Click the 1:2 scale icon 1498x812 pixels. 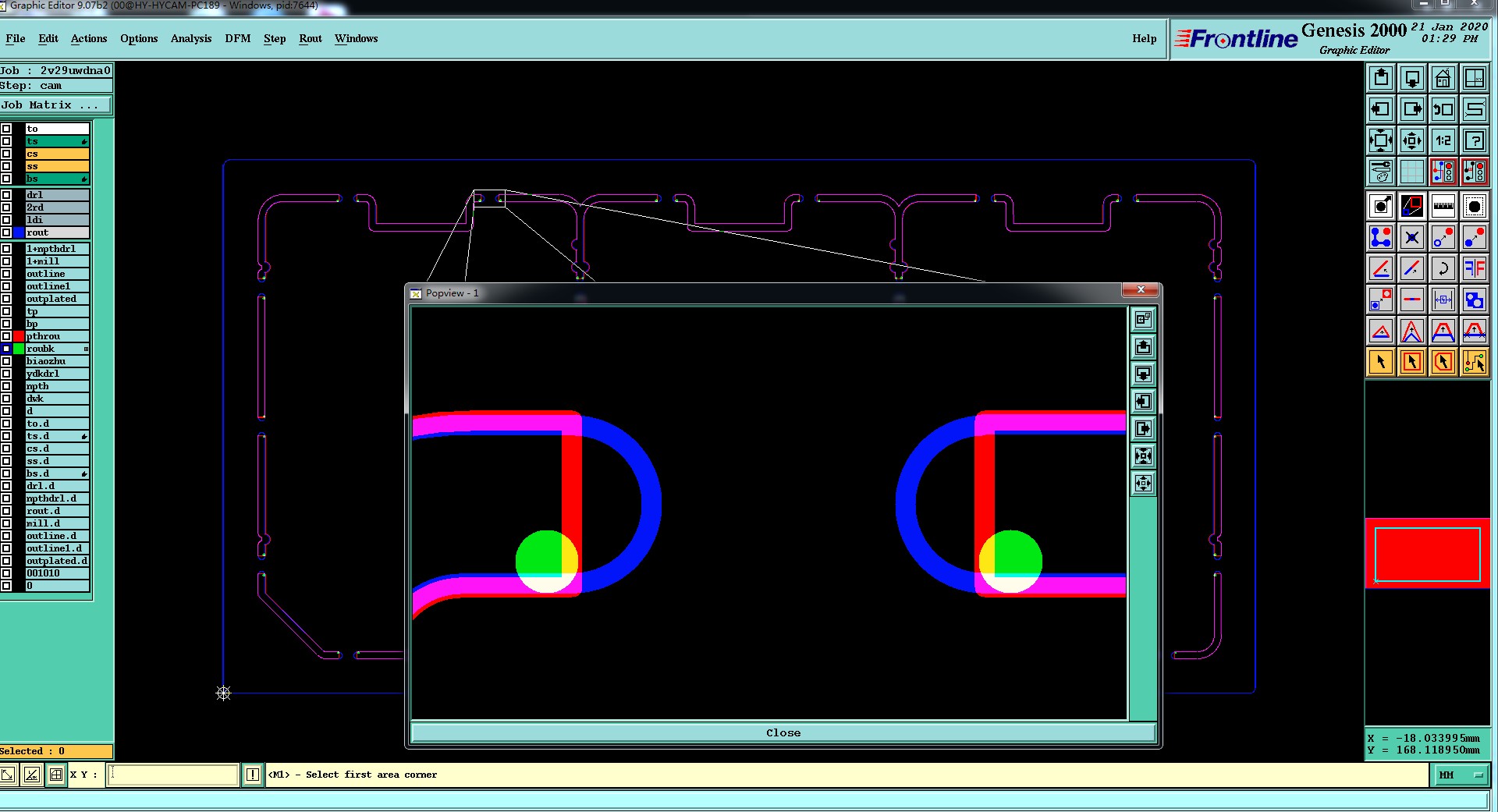tap(1443, 140)
